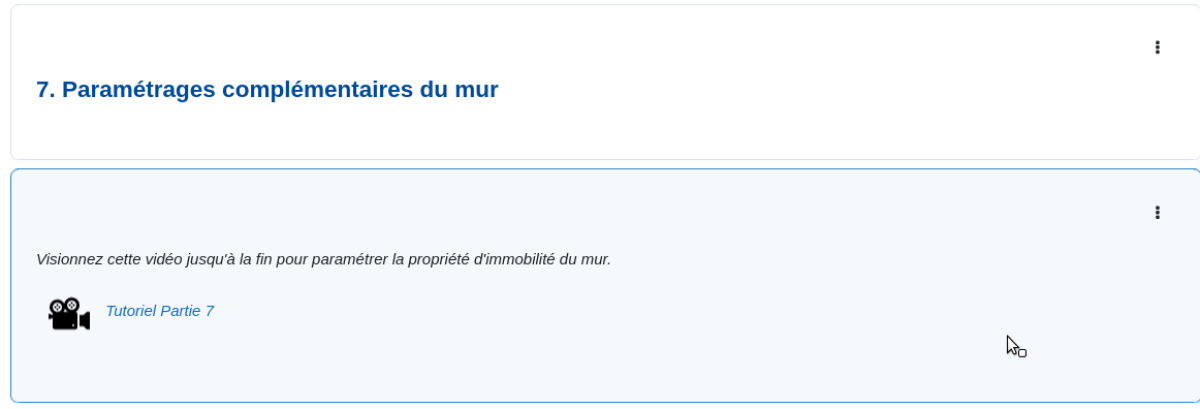Click the number 7 in the section heading
This screenshot has height=409, width=1200.
(x=43, y=90)
